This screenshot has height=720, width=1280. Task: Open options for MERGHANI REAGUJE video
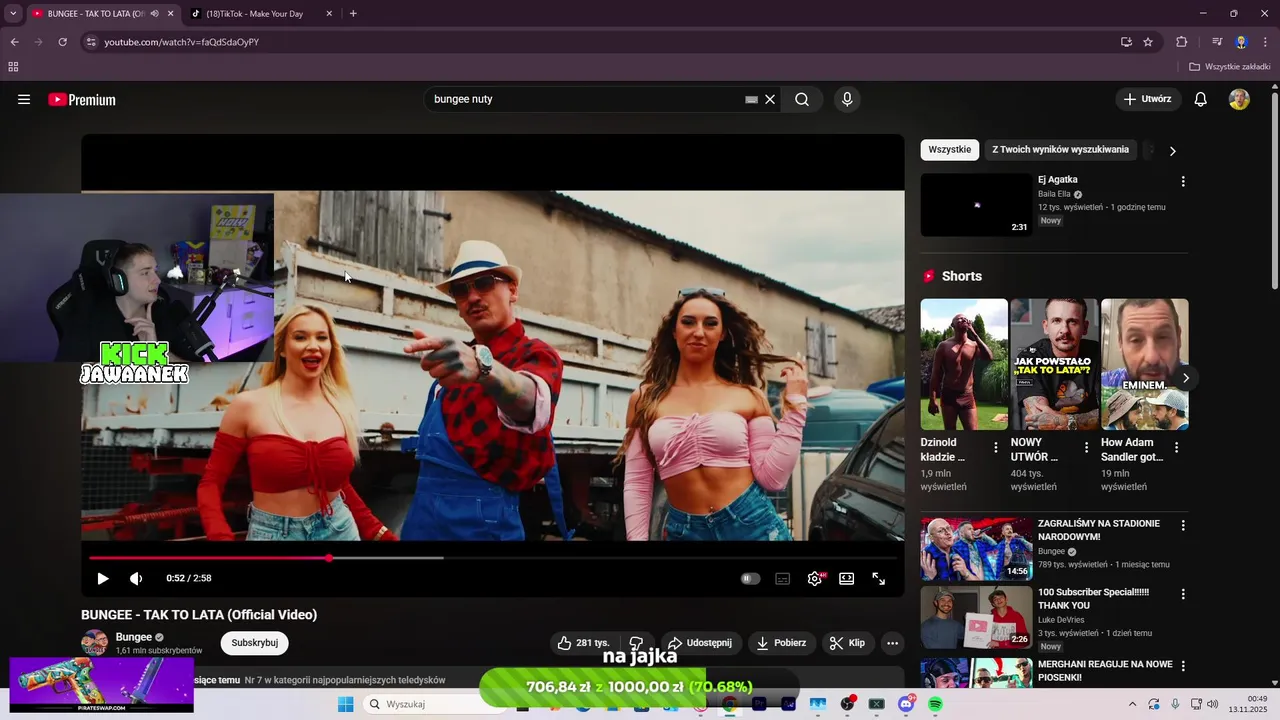(1183, 665)
